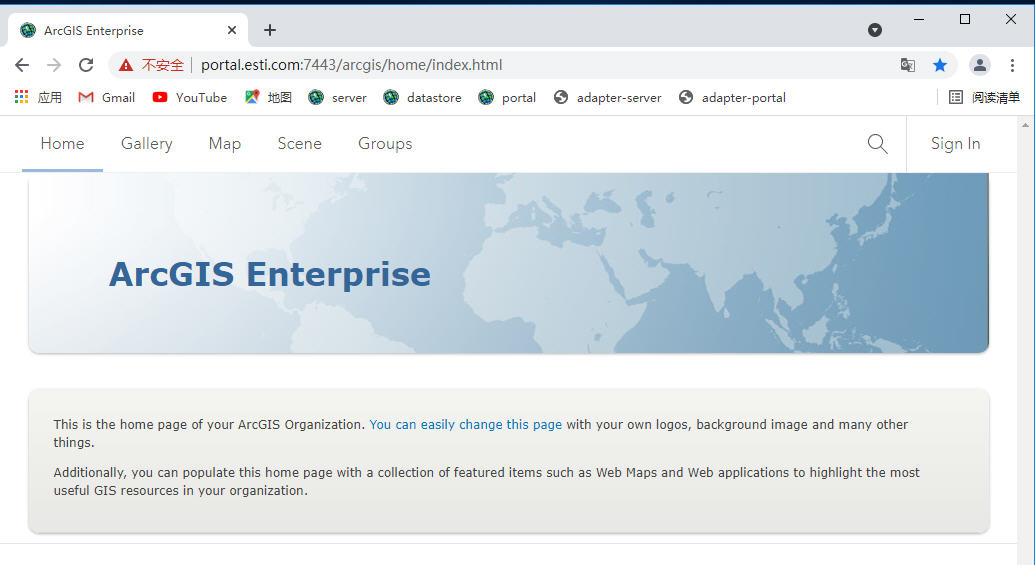Viewport: 1035px width, 565px height.
Task: Close the browser window
Action: pyautogui.click(x=1011, y=19)
